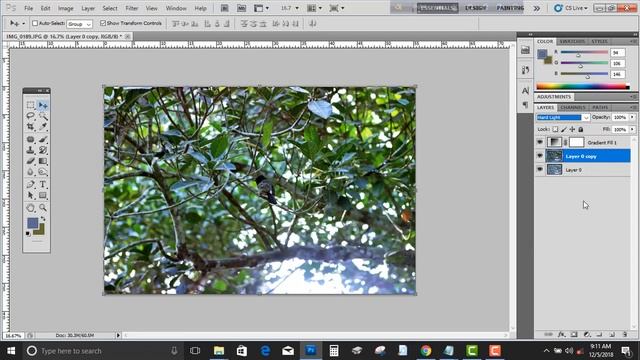This screenshot has height=360, width=640.
Task: Swap foreground and background colors
Action: tap(43, 219)
